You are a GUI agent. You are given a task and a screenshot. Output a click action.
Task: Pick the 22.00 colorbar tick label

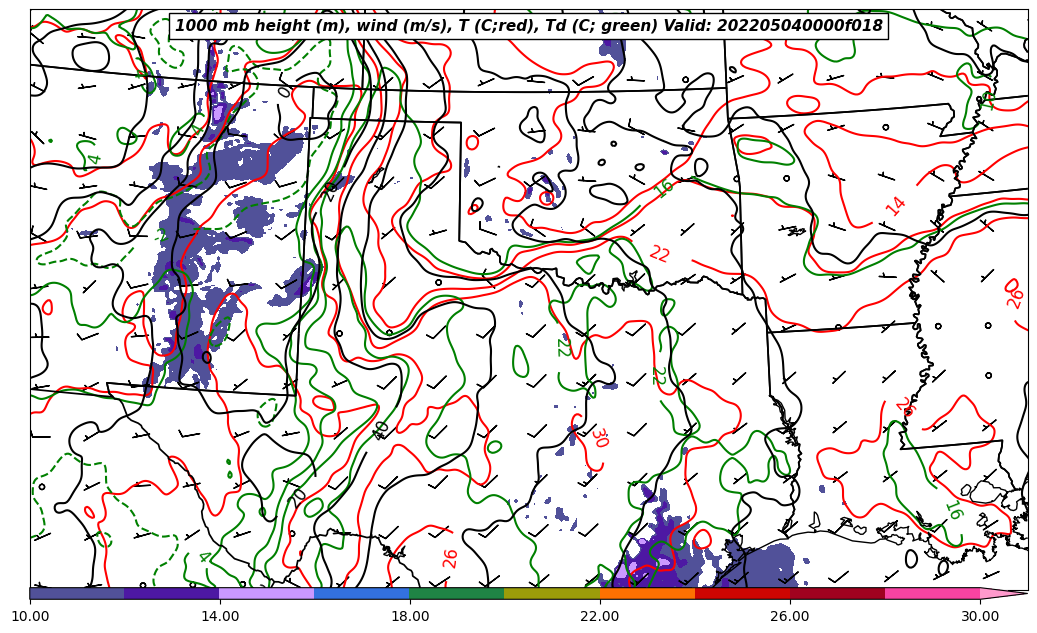pyautogui.click(x=600, y=616)
